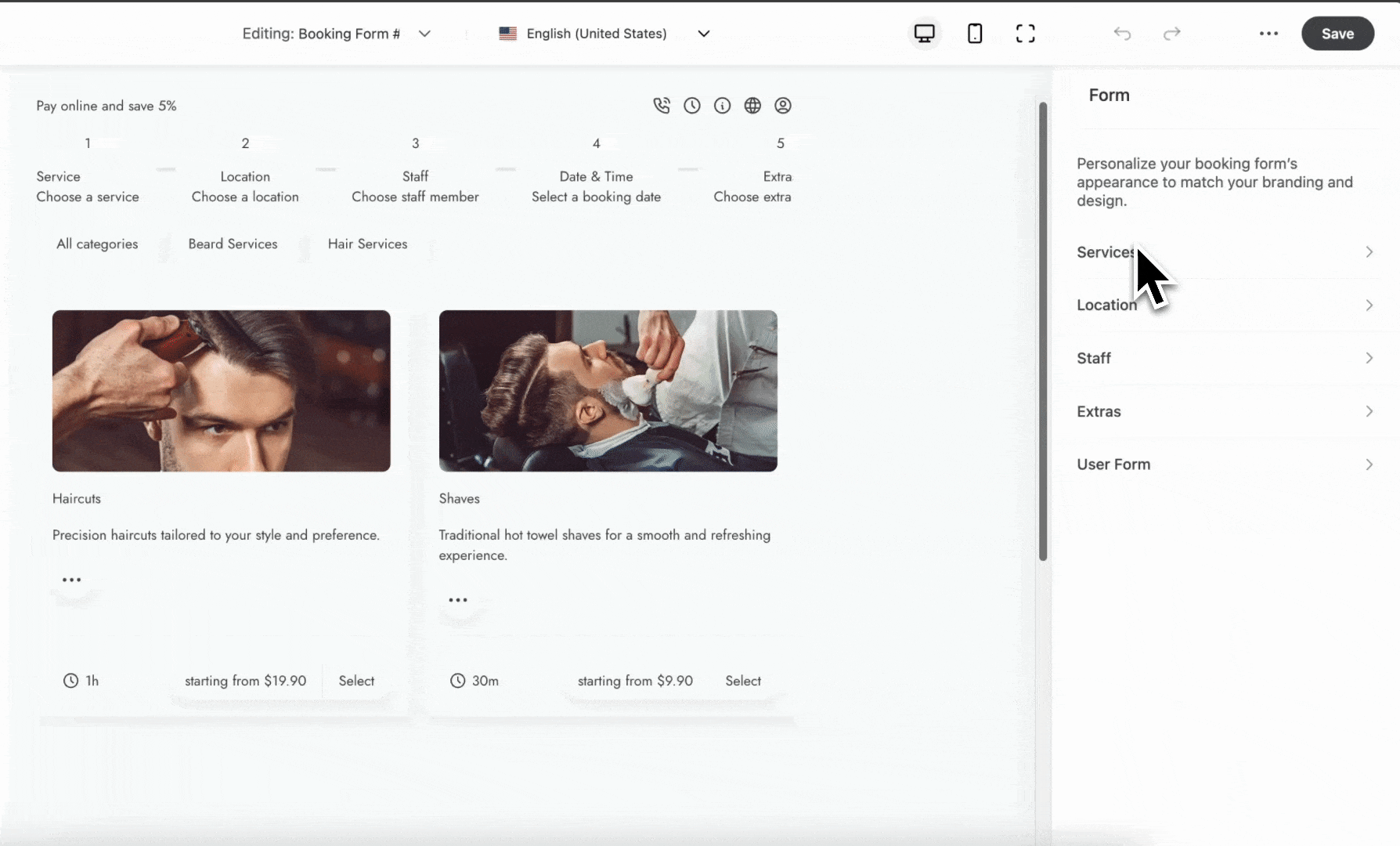
Task: Click the phone contact icon
Action: [x=662, y=106]
